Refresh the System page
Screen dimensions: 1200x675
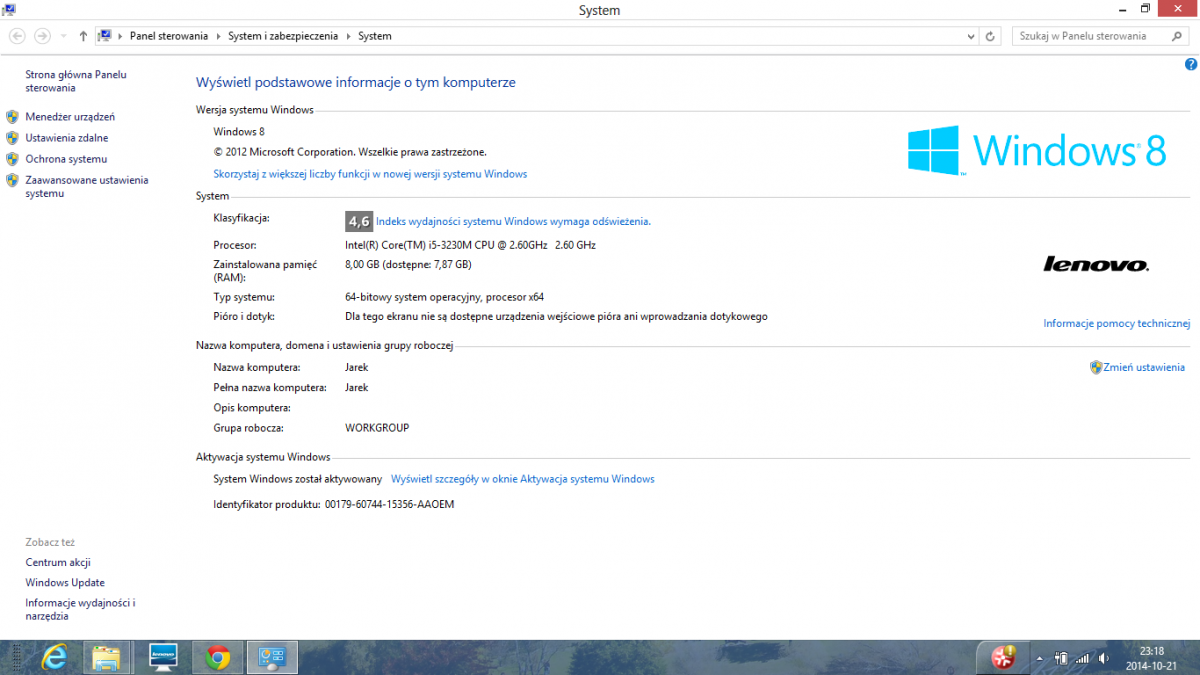[x=991, y=36]
